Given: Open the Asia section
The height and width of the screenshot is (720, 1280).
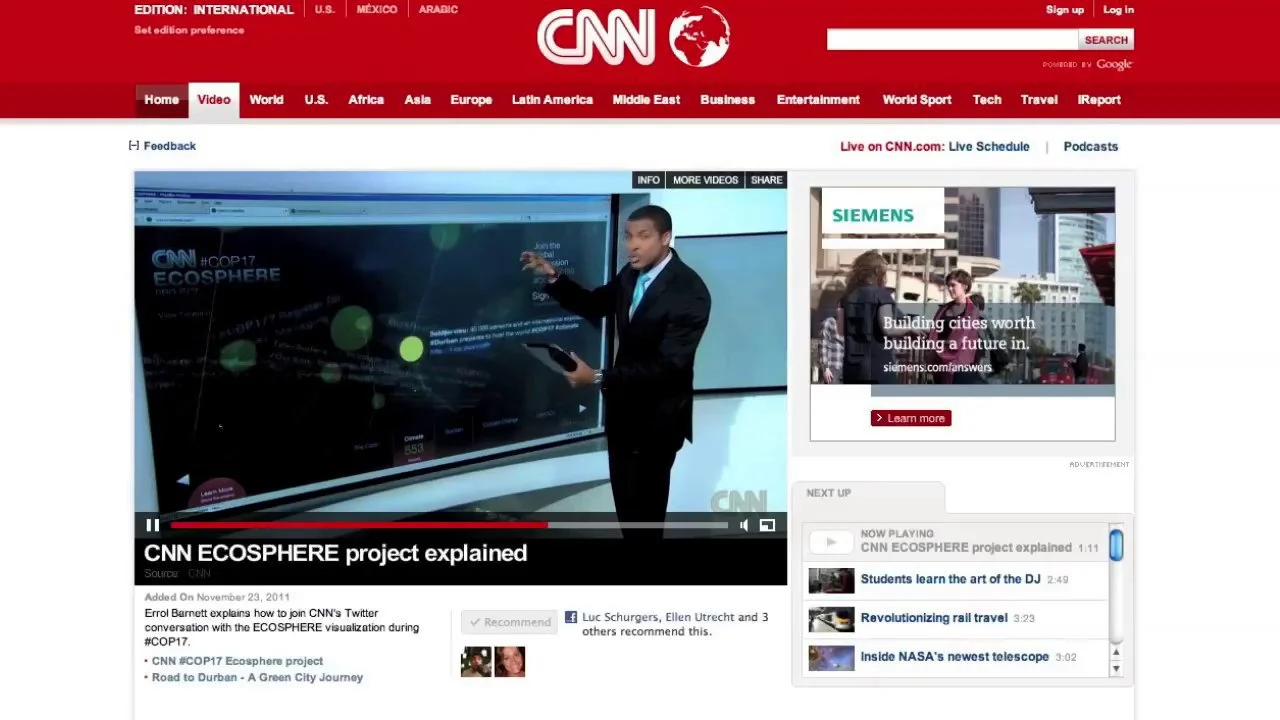Looking at the screenshot, I should (418, 100).
